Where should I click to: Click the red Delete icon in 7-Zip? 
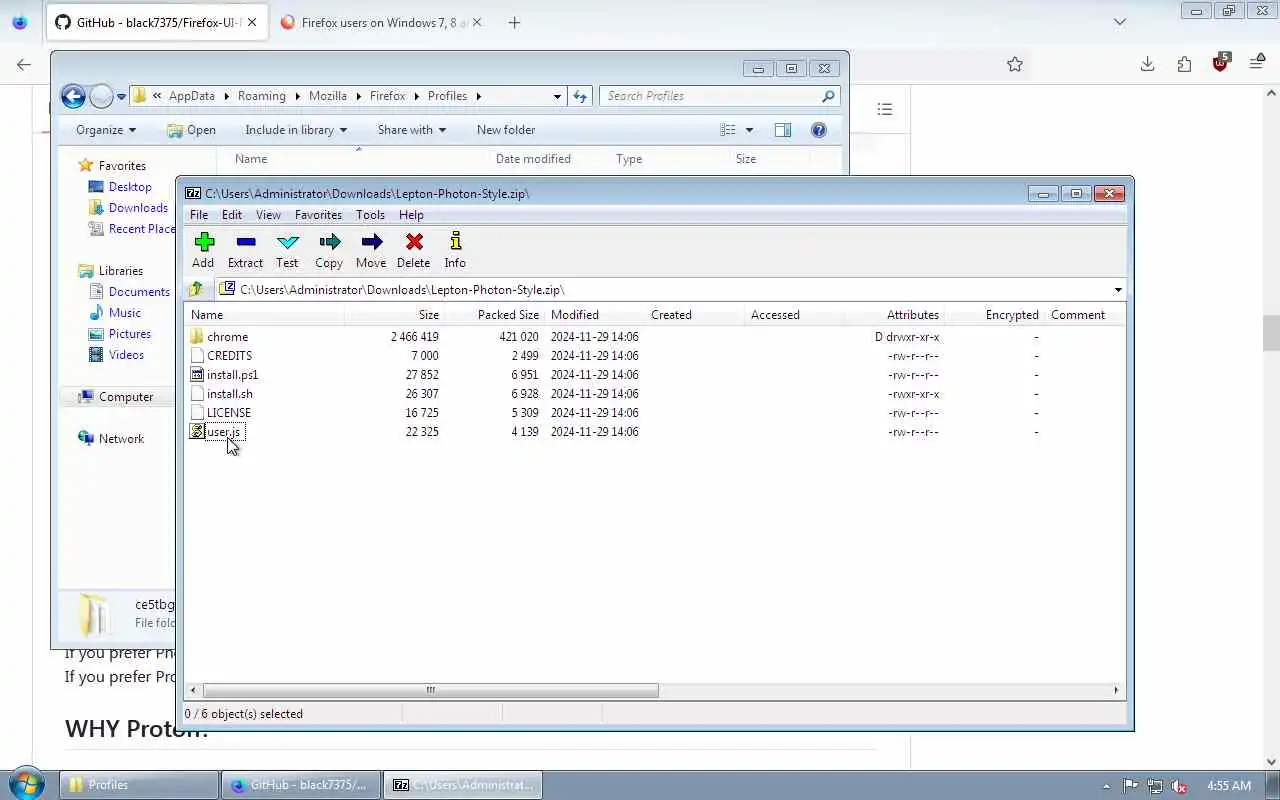pyautogui.click(x=414, y=242)
